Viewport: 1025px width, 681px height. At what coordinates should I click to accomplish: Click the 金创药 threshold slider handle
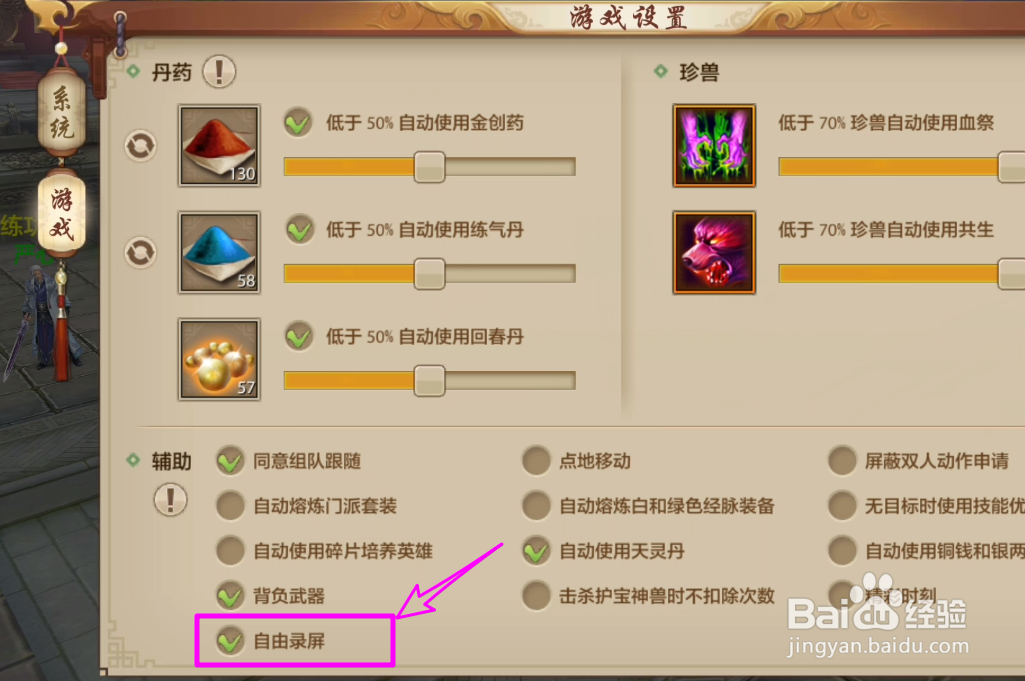[429, 167]
